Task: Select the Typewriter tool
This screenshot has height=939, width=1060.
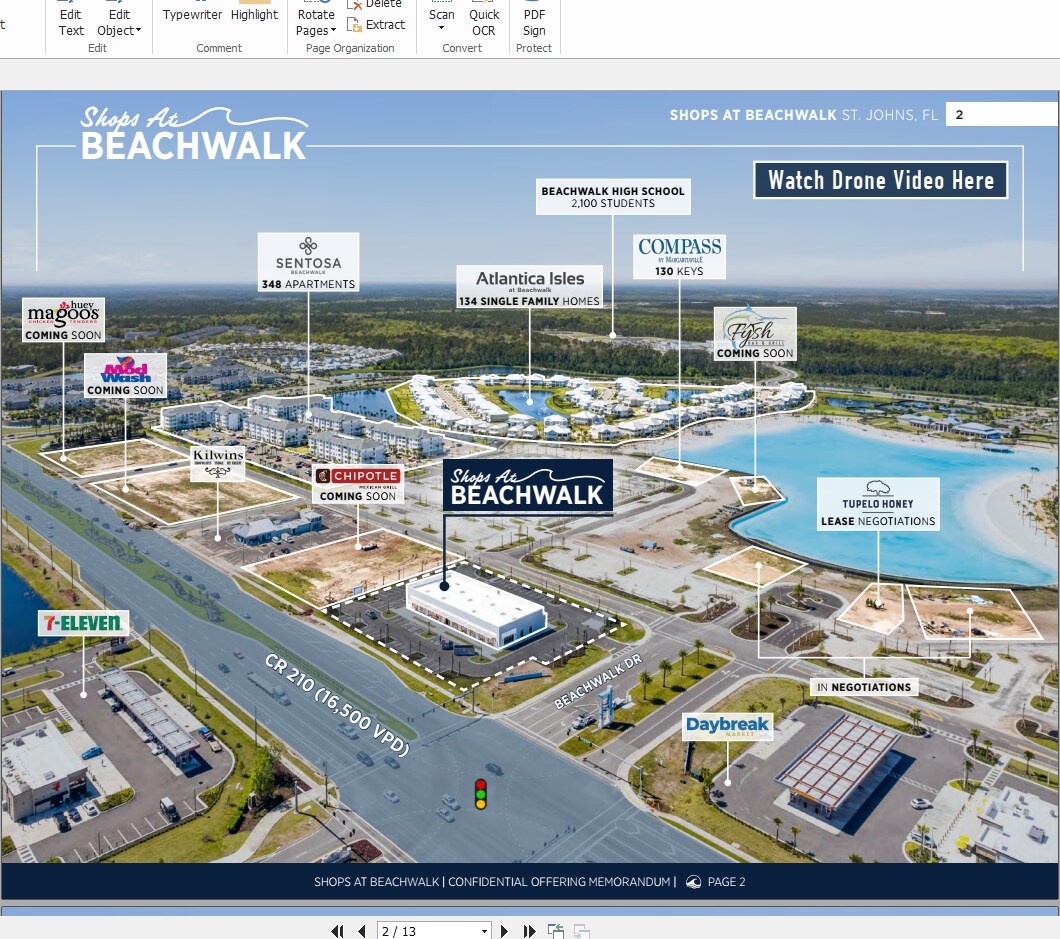Action: point(190,14)
